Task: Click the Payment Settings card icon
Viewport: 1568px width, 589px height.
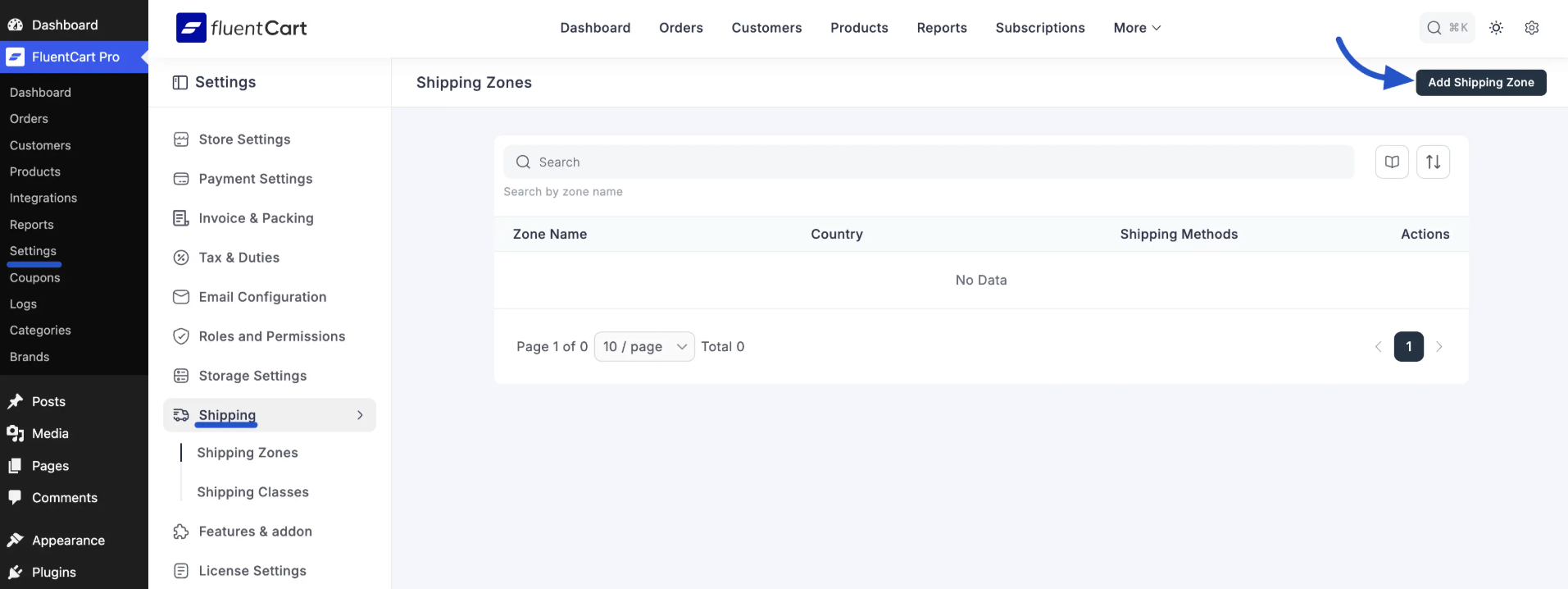Action: coord(181,179)
